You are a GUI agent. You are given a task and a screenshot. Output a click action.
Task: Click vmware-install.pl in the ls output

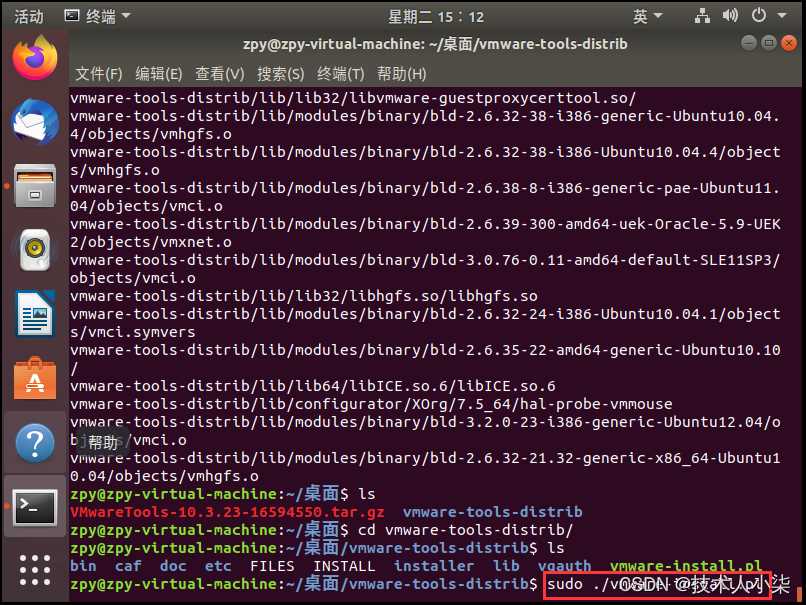click(x=686, y=566)
